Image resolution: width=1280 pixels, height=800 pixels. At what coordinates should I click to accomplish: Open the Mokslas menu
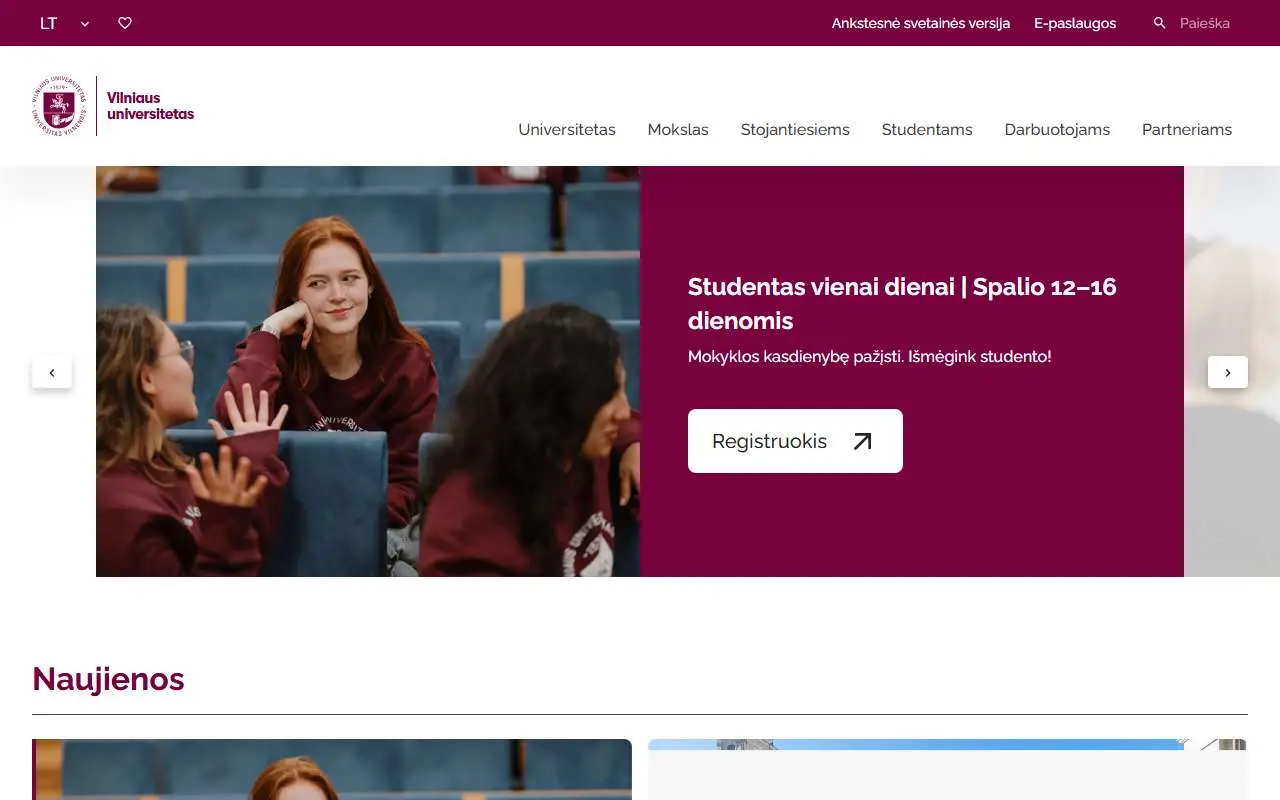678,129
